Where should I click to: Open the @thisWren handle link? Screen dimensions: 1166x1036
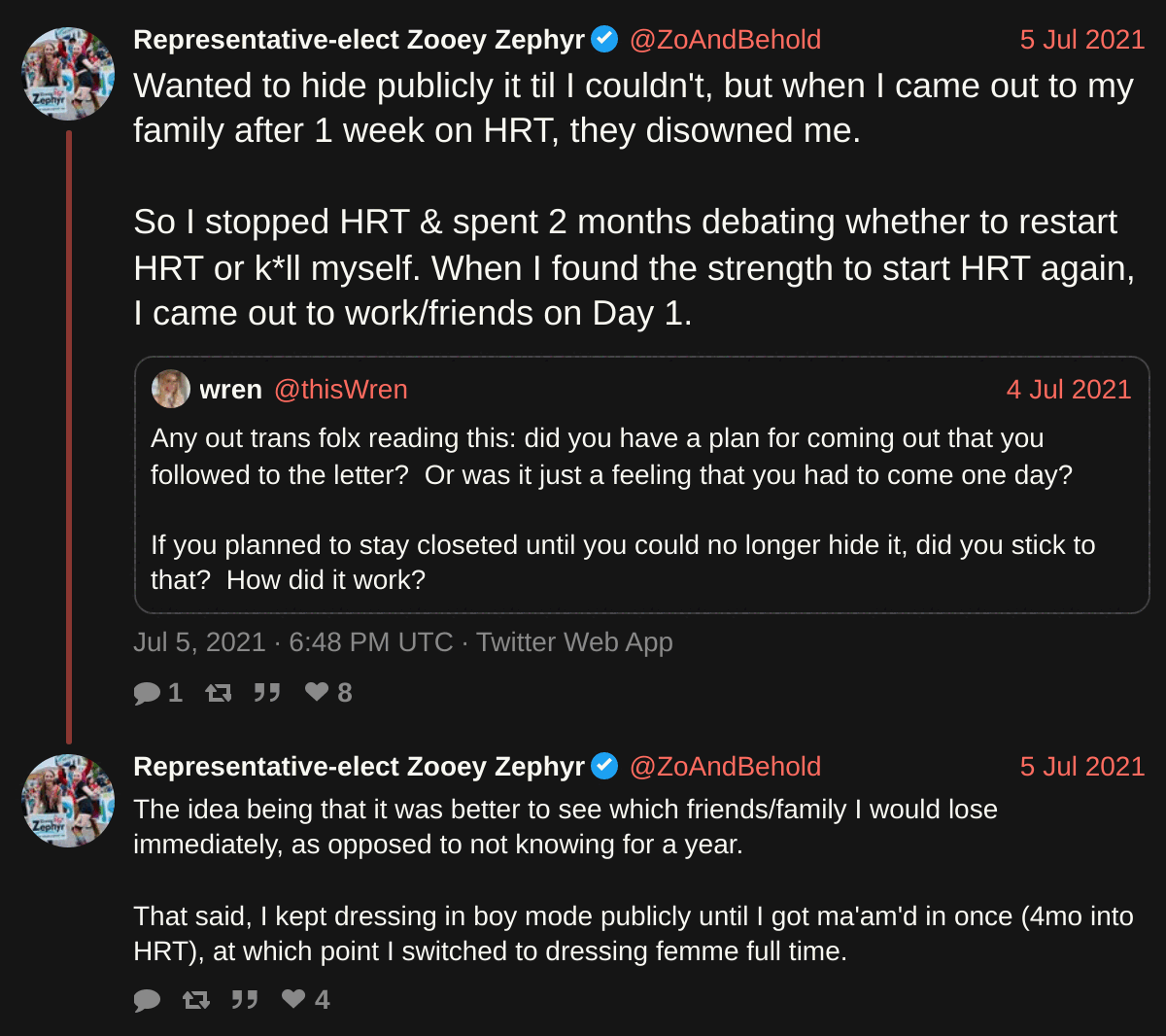point(340,390)
